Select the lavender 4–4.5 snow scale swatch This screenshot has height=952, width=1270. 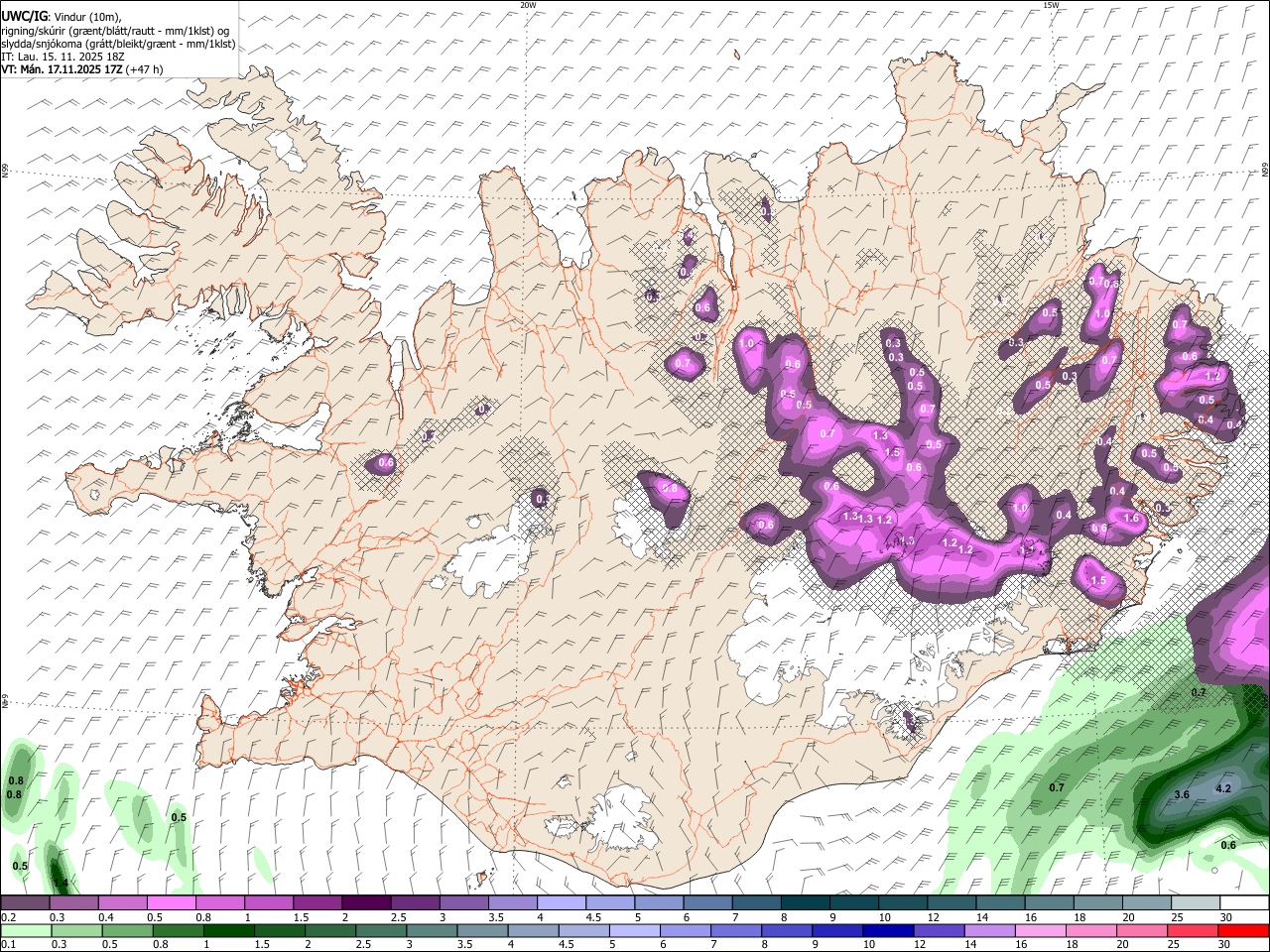tap(560, 903)
